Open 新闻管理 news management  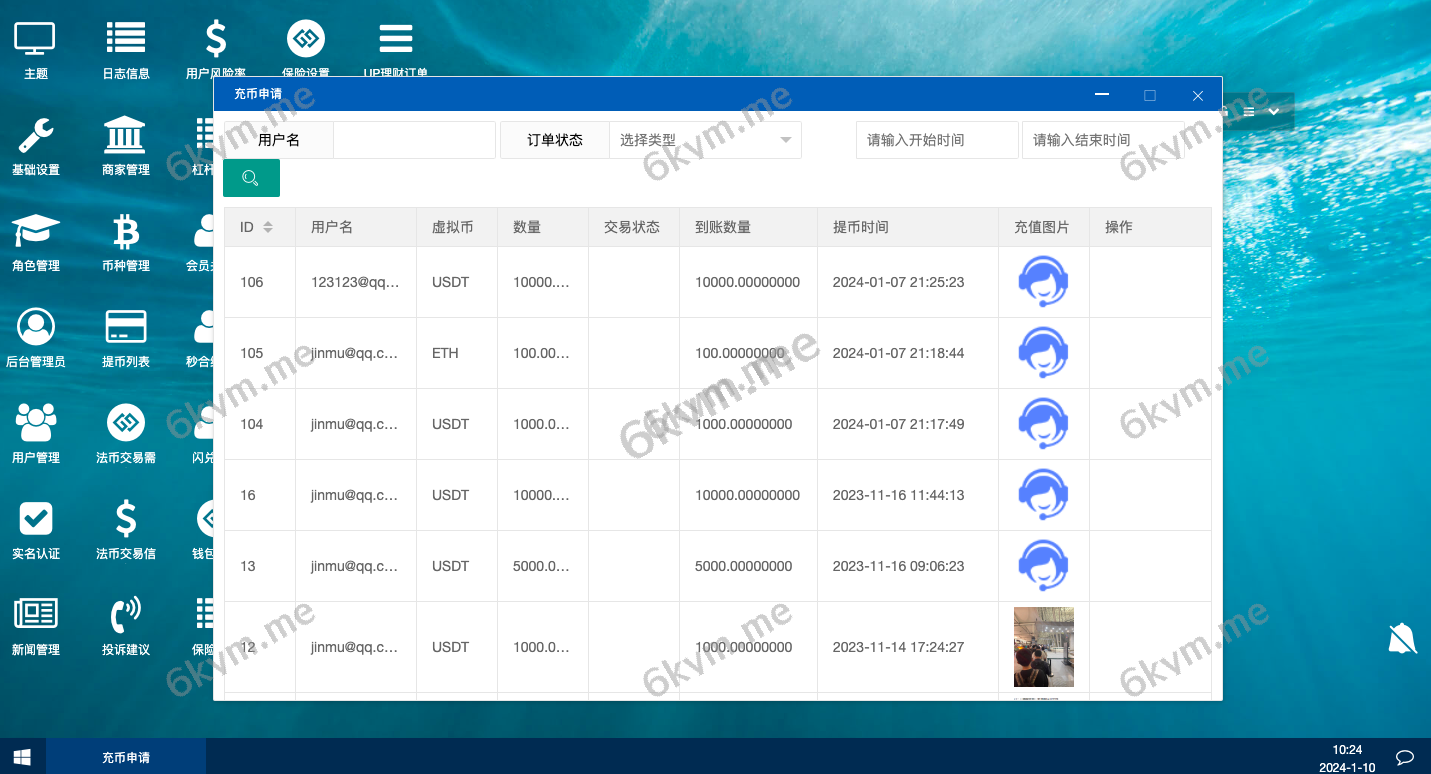pyautogui.click(x=35, y=613)
